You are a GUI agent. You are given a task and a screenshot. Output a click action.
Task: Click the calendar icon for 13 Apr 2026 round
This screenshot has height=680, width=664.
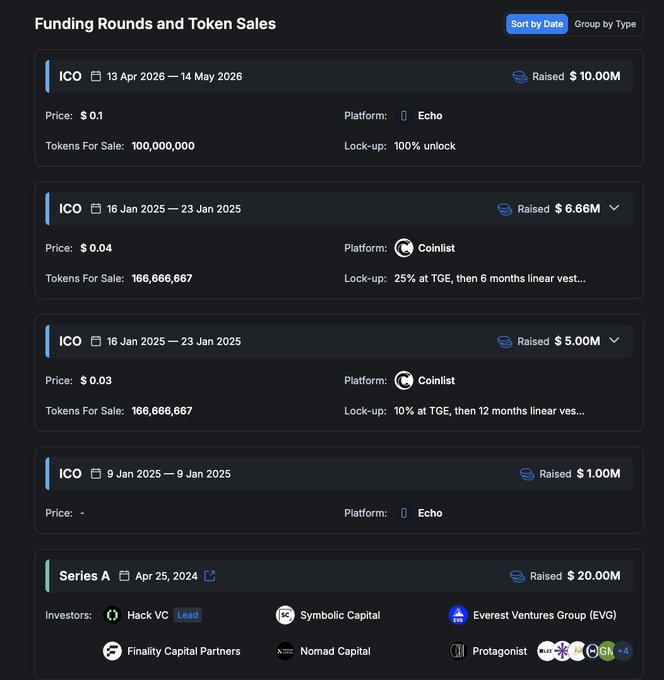(96, 76)
